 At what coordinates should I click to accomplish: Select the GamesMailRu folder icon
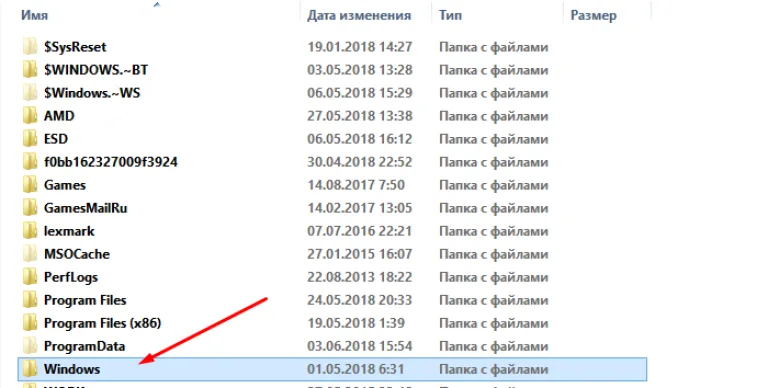[x=30, y=208]
